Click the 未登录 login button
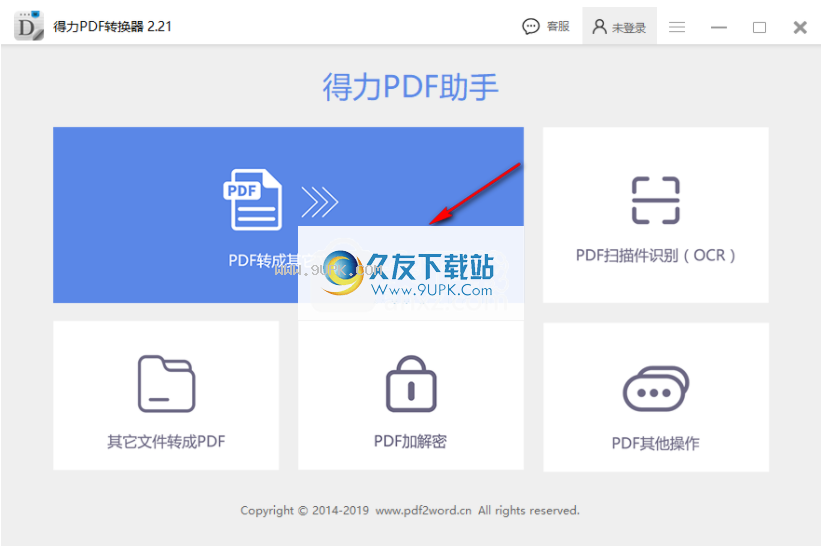This screenshot has height=546, width=822. (619, 27)
